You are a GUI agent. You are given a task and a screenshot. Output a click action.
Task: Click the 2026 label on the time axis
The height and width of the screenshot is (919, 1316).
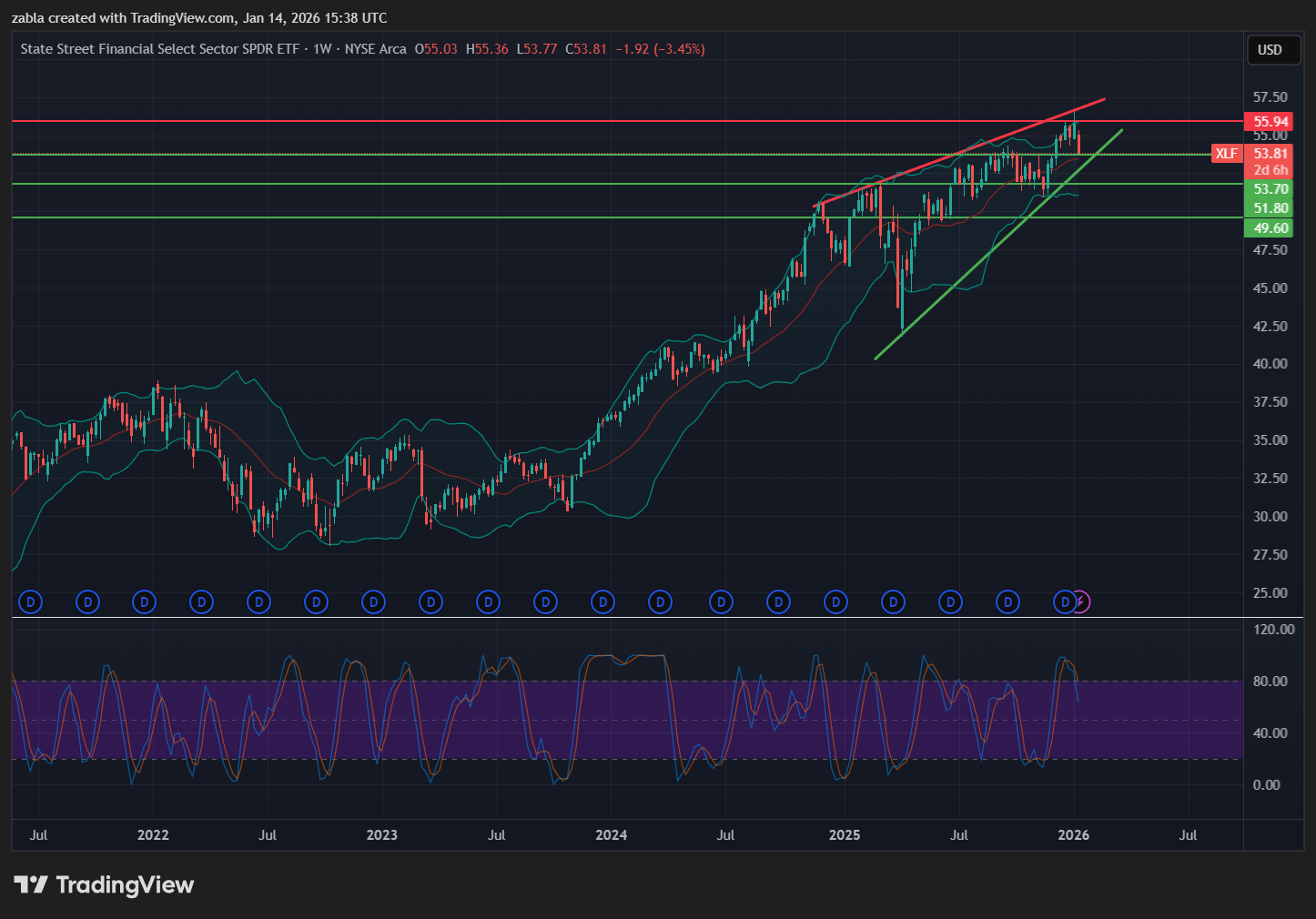point(1073,835)
